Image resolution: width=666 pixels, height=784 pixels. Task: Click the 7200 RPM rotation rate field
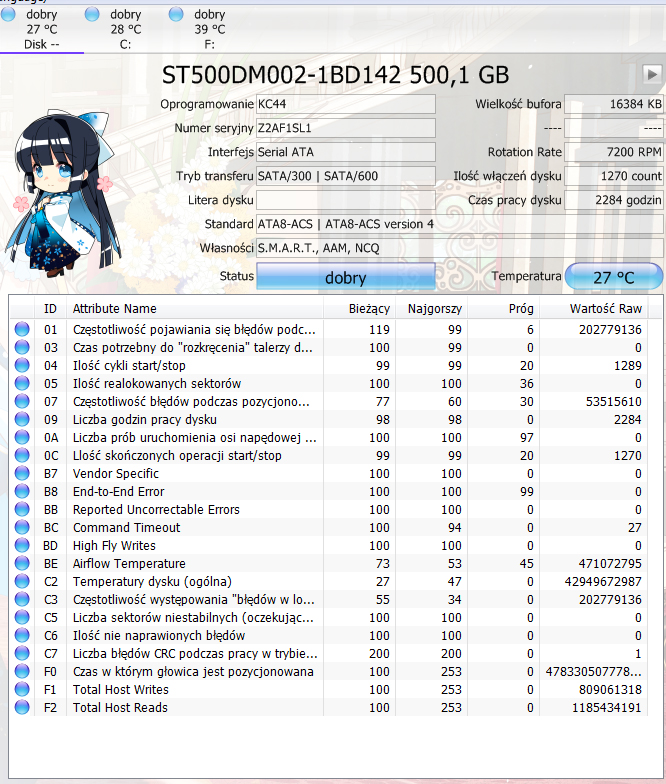click(x=614, y=152)
